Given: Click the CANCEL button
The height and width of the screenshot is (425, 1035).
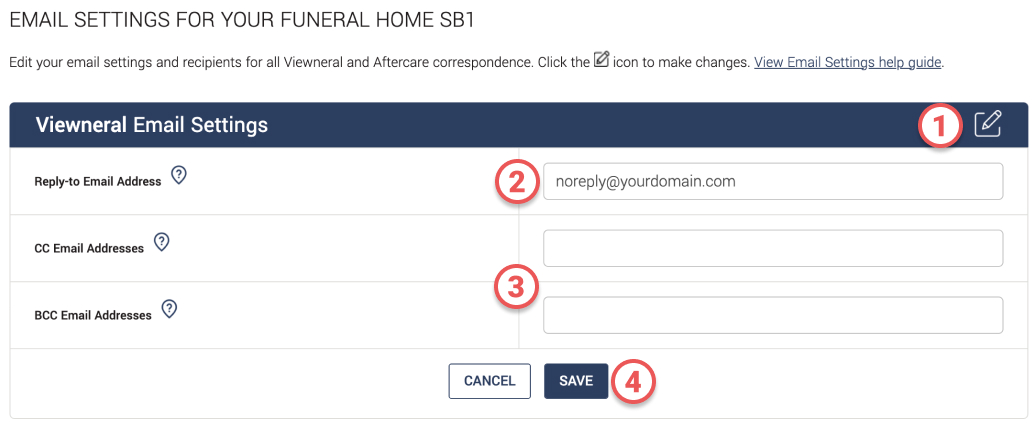Looking at the screenshot, I should (x=490, y=381).
